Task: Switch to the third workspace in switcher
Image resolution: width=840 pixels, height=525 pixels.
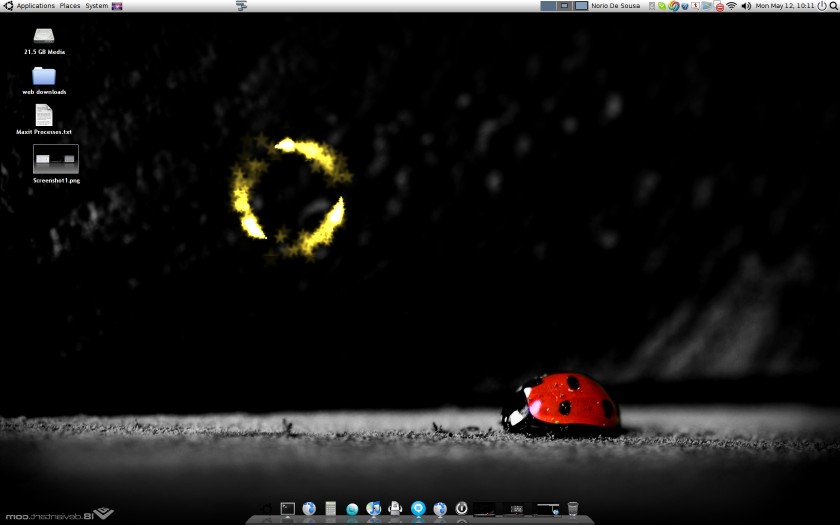Action: coord(580,6)
